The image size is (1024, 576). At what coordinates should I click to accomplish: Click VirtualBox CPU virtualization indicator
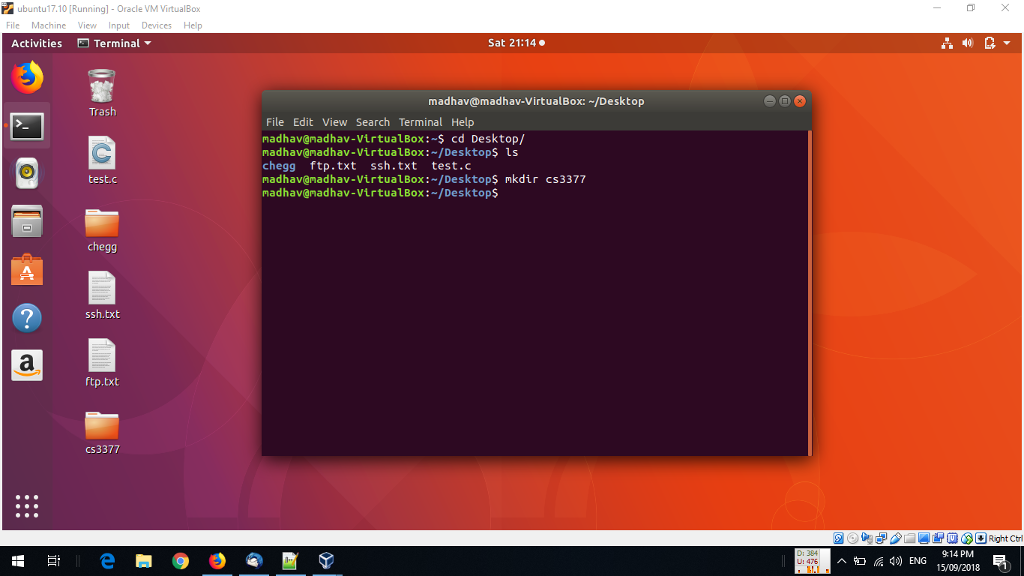pyautogui.click(x=953, y=538)
